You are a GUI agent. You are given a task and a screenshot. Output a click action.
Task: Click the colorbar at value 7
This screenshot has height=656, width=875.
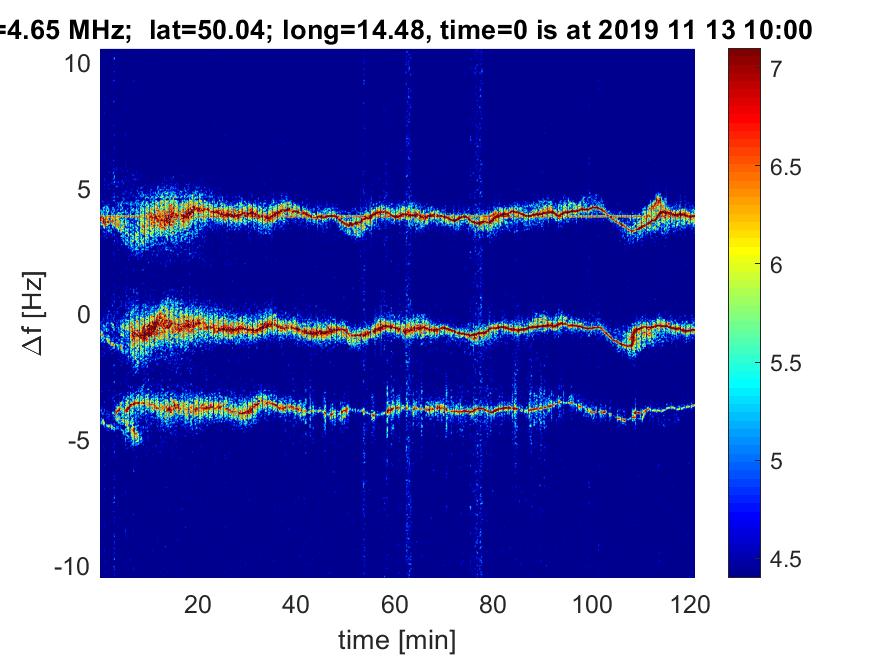[x=744, y=68]
